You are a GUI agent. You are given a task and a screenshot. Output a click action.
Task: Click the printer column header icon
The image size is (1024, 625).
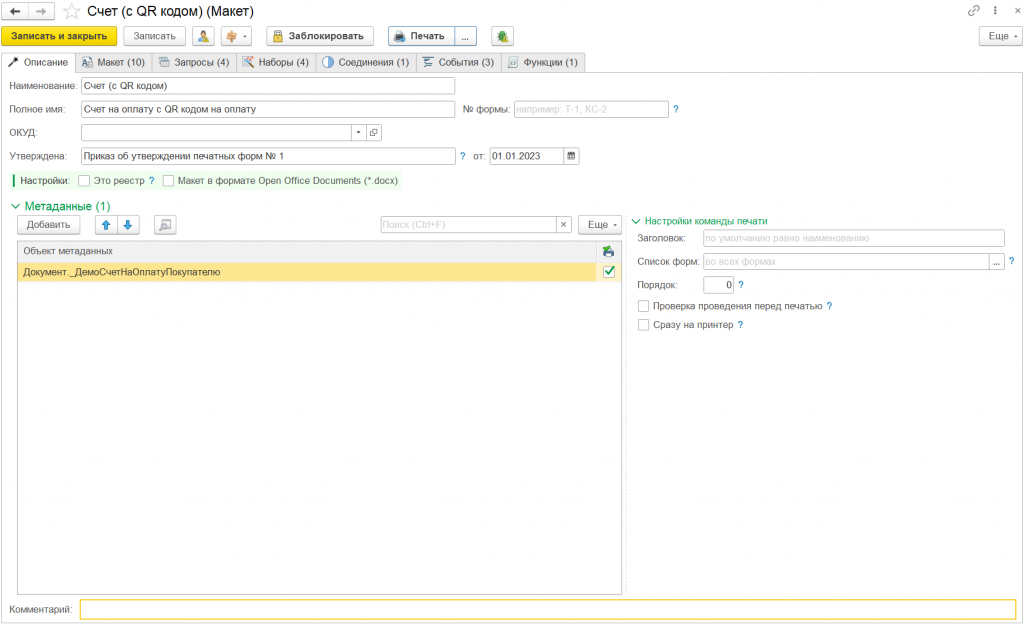tap(608, 251)
